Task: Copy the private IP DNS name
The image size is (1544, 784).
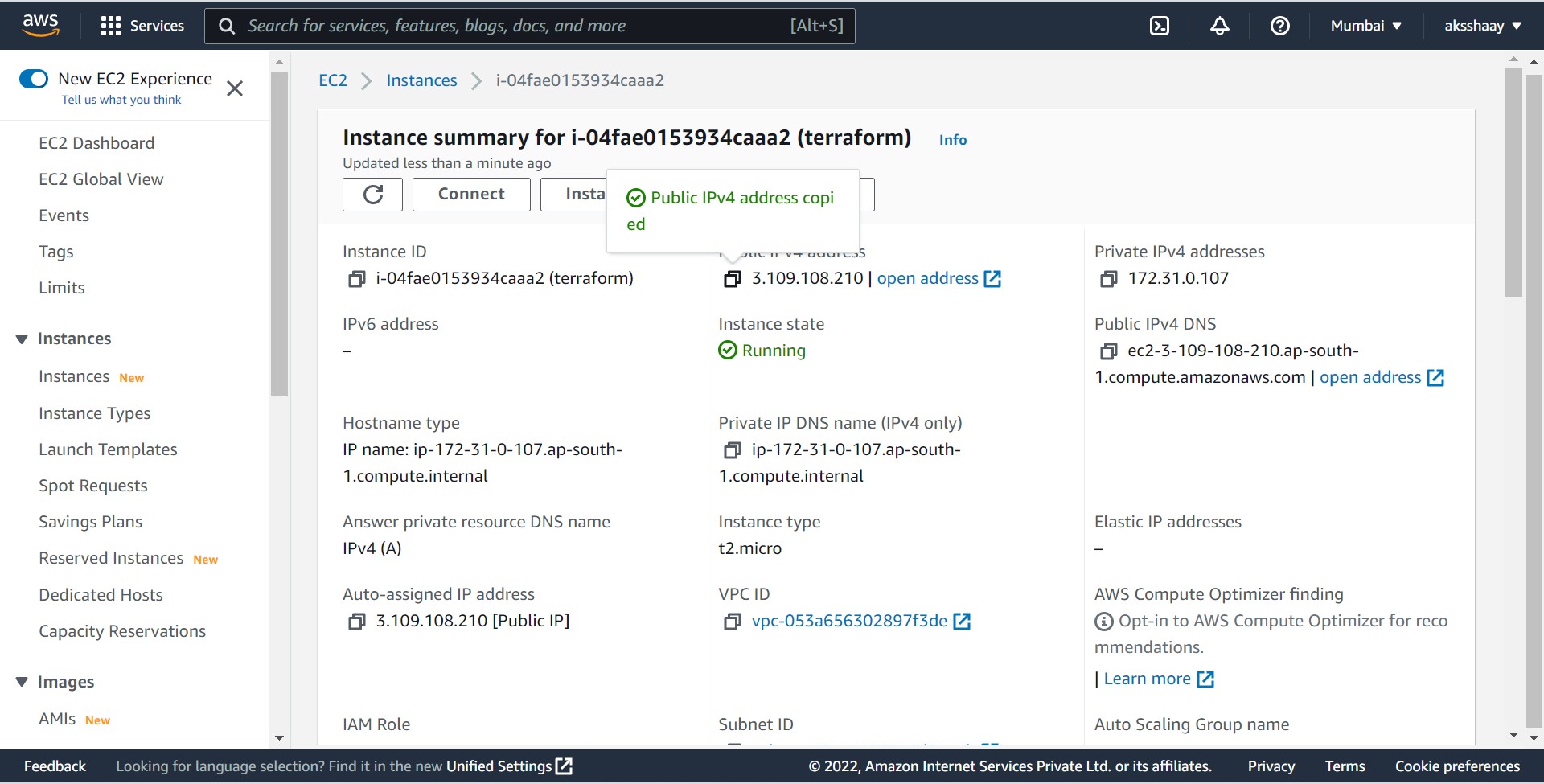Action: pyautogui.click(x=733, y=449)
